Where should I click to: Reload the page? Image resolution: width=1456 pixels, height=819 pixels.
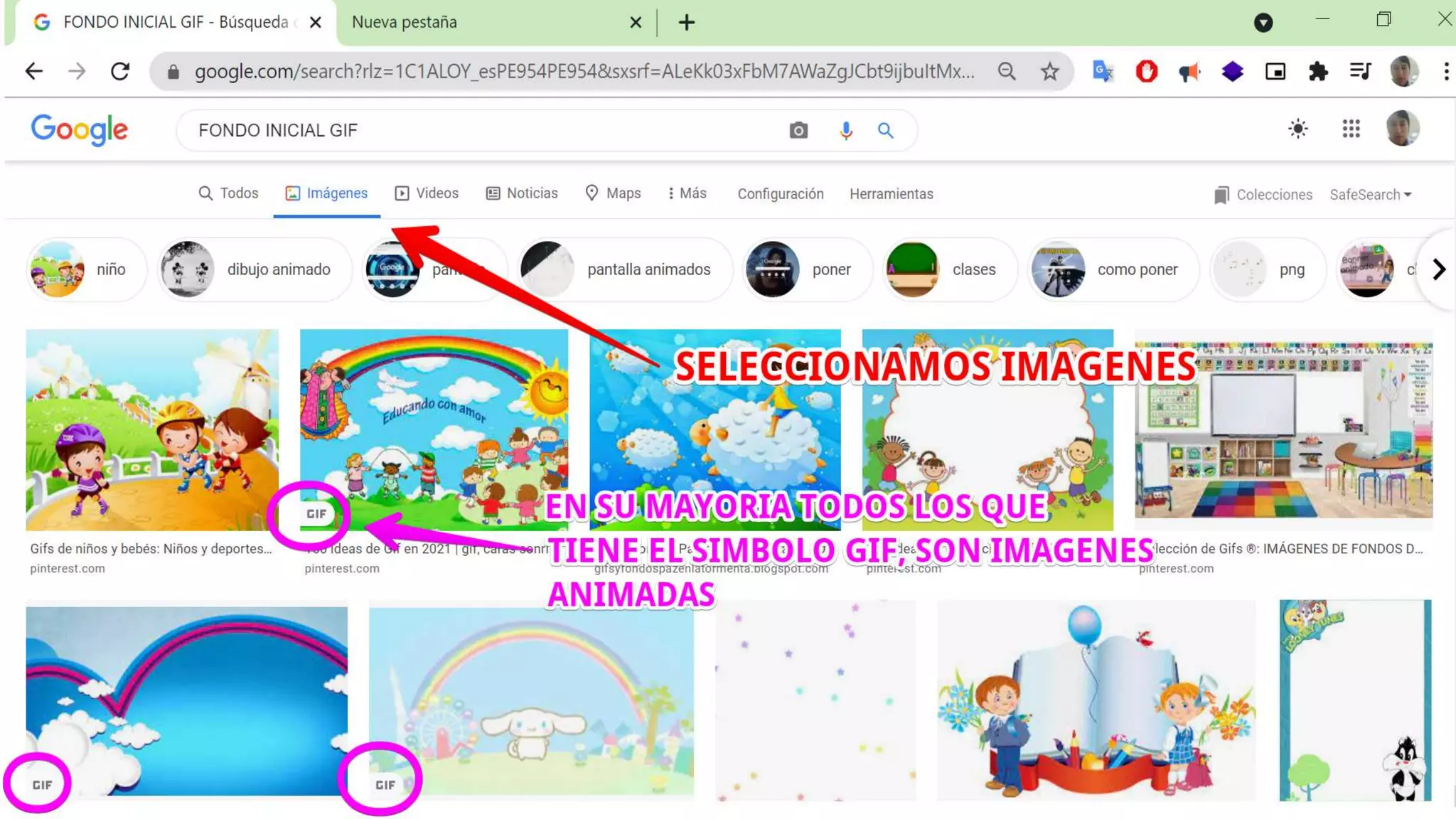tap(120, 71)
